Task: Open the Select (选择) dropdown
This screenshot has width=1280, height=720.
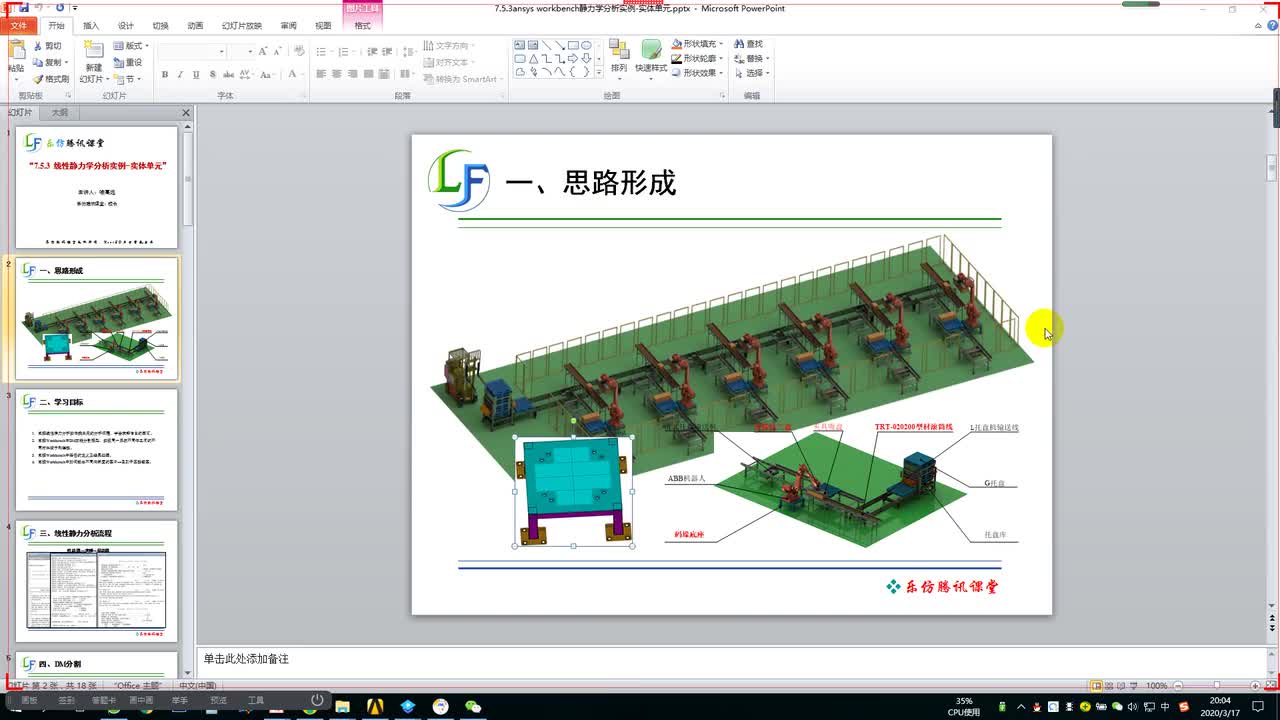Action: [750, 73]
